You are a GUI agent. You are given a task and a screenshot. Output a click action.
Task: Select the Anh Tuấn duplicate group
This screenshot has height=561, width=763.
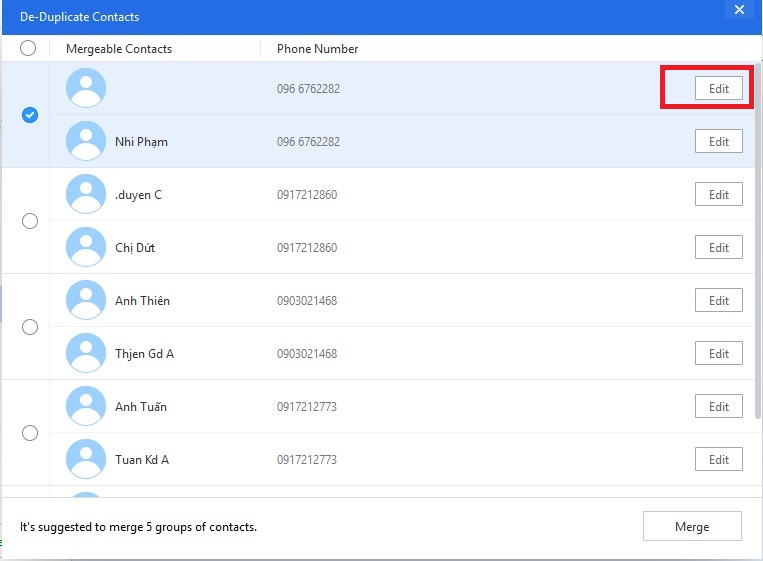click(30, 433)
